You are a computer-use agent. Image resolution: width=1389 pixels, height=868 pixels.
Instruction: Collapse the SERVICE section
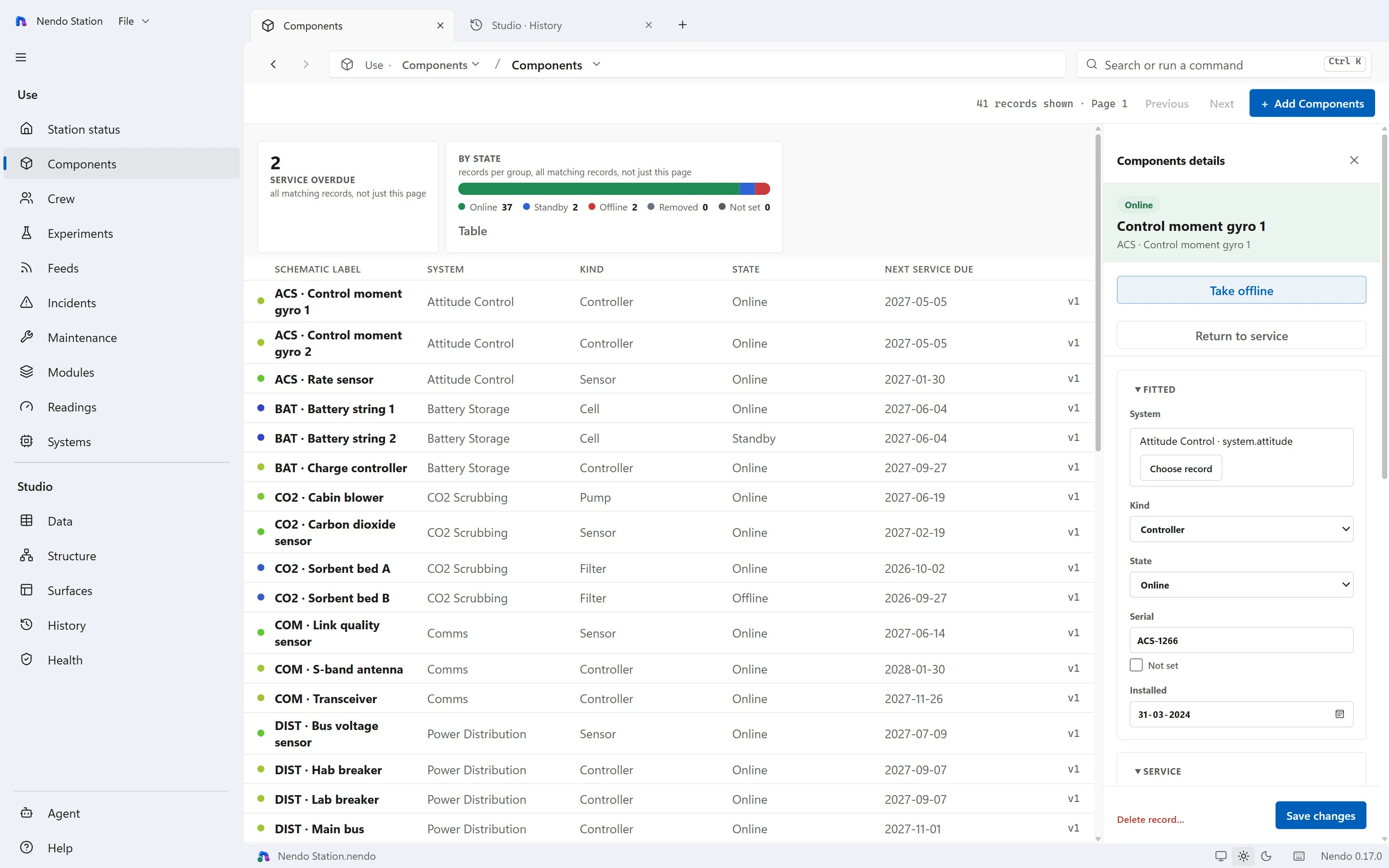coord(1158,771)
